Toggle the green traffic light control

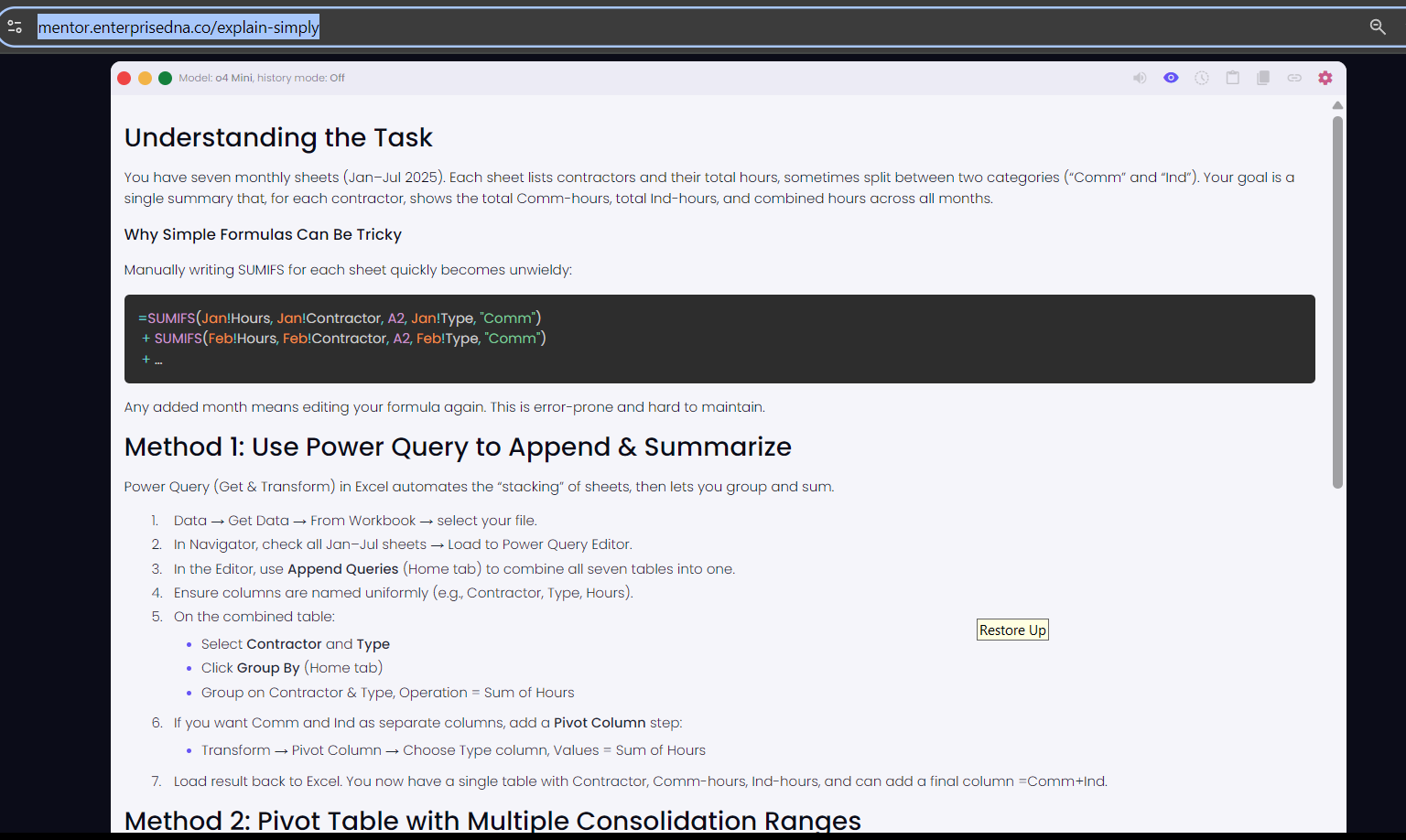pyautogui.click(x=165, y=78)
